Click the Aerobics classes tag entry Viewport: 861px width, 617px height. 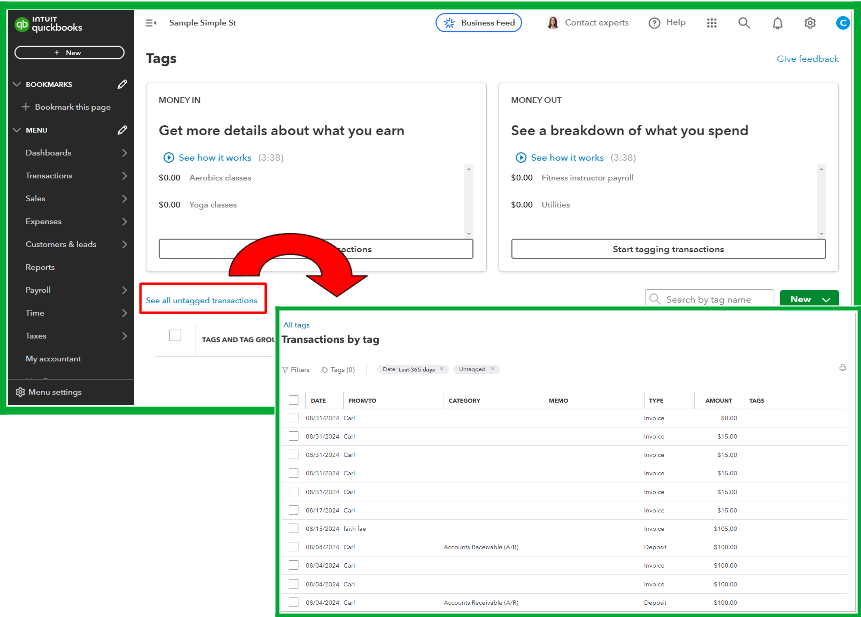tap(220, 178)
